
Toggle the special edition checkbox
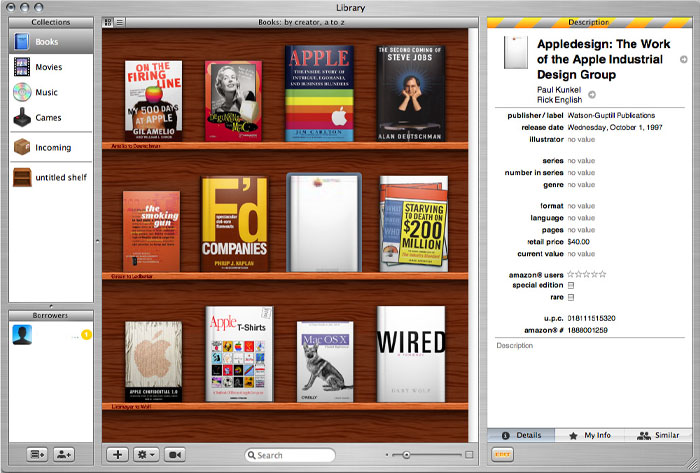click(571, 285)
